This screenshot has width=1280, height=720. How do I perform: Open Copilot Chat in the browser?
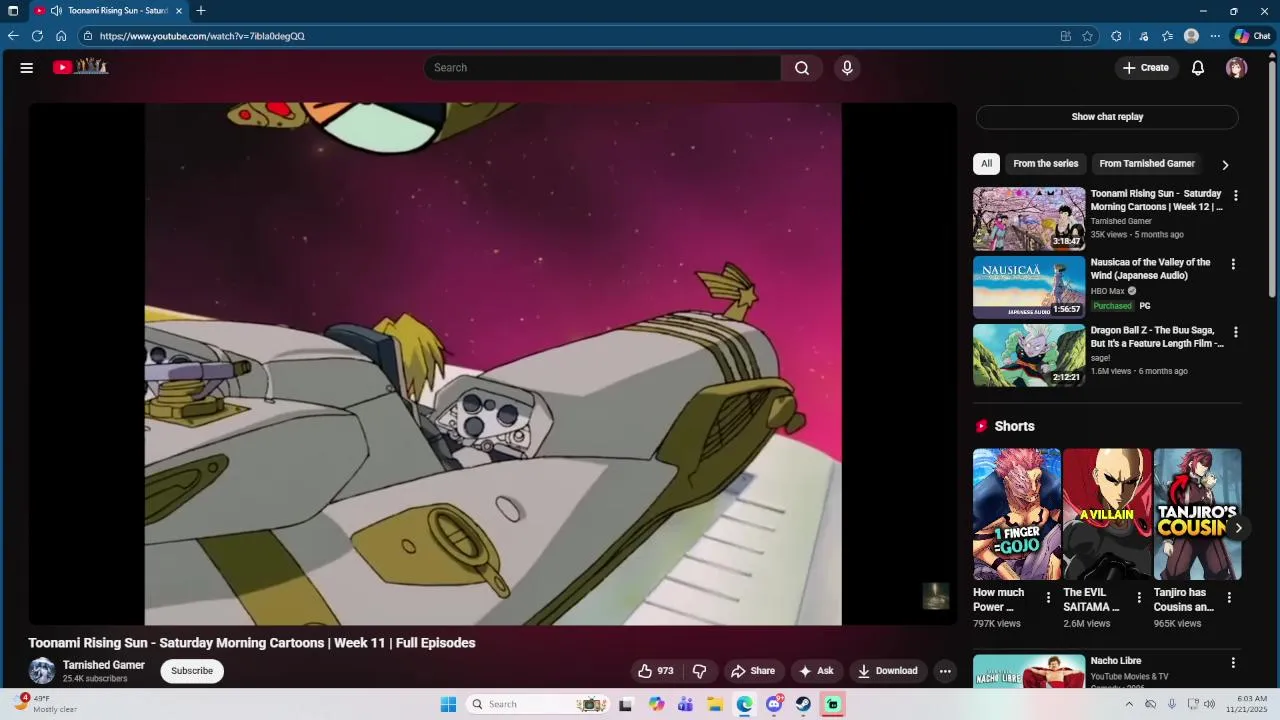[1252, 36]
